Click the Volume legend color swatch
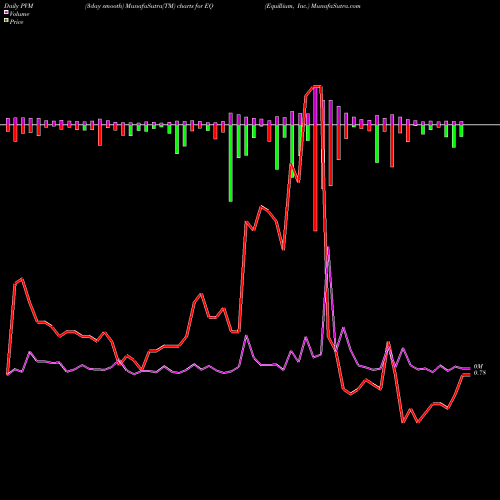Screen dimensions: 500x500 (6, 13)
